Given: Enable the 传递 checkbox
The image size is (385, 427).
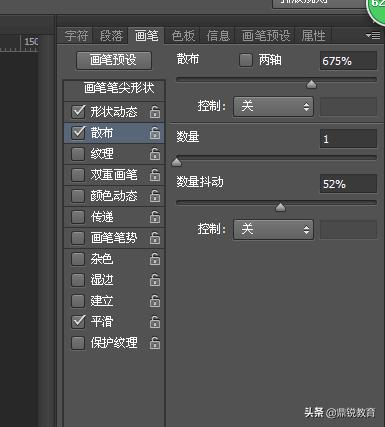Looking at the screenshot, I should 78,217.
